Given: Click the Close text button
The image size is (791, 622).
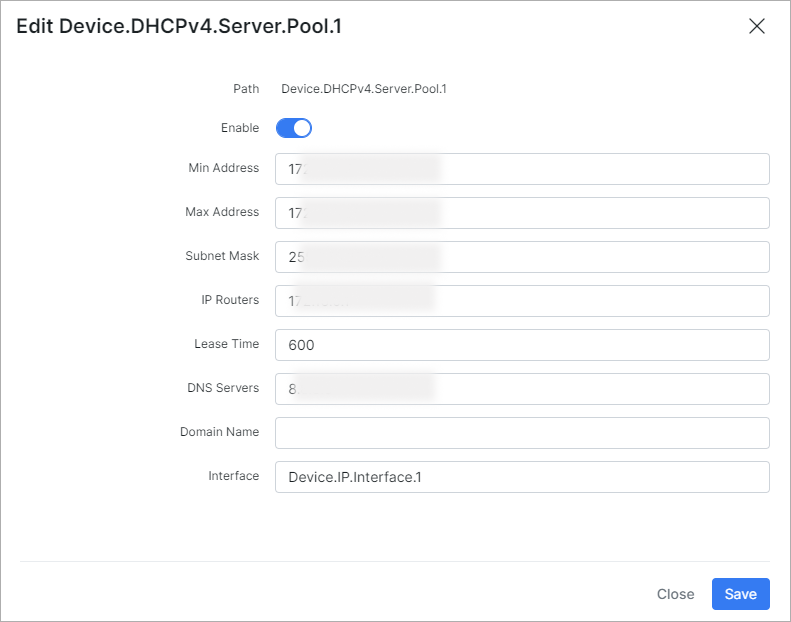Looking at the screenshot, I should pos(675,594).
